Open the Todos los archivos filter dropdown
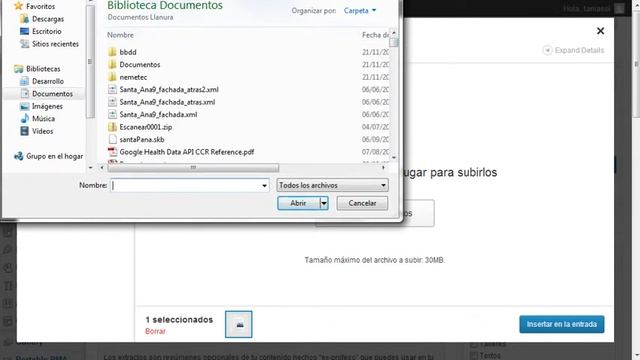The height and width of the screenshot is (360, 640). click(332, 185)
